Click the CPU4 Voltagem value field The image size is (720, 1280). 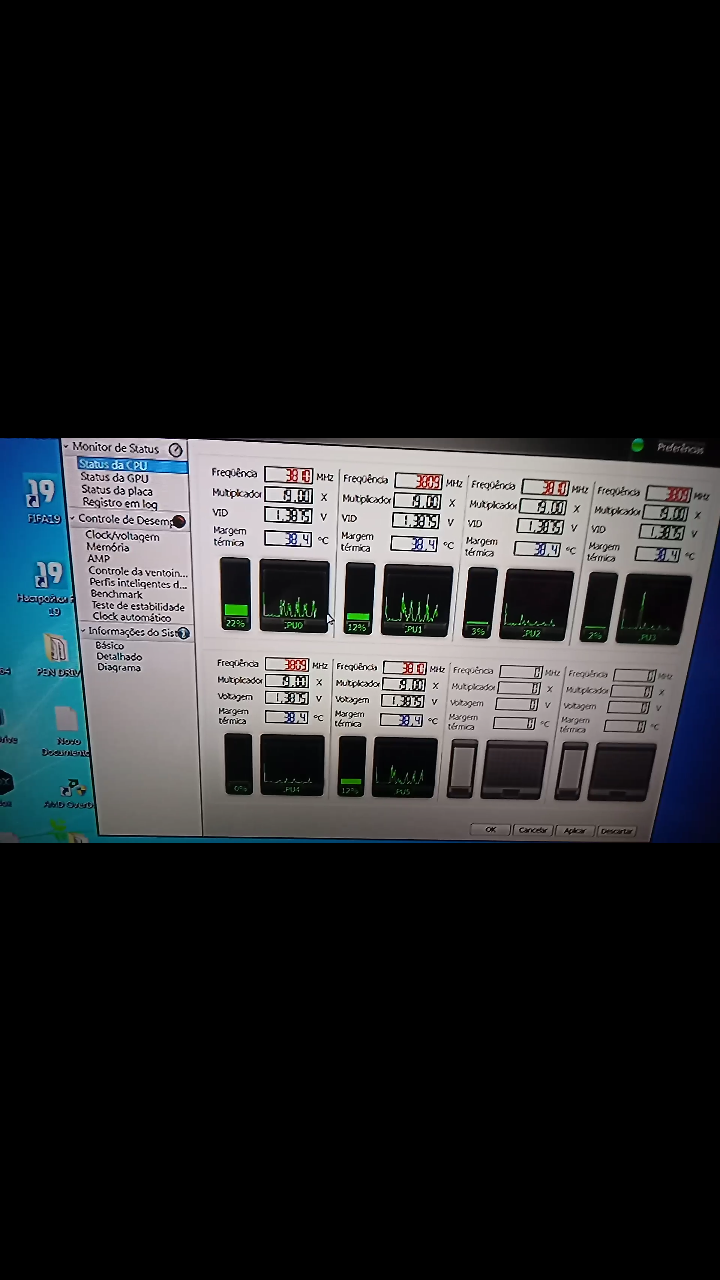click(286, 698)
